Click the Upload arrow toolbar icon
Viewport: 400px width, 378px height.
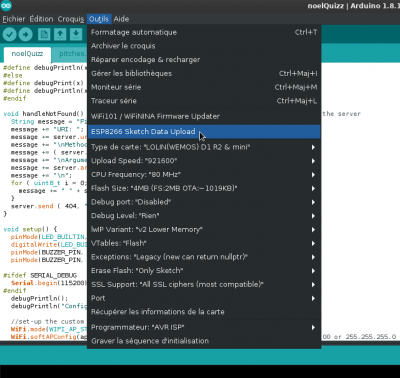pyautogui.click(x=25, y=34)
